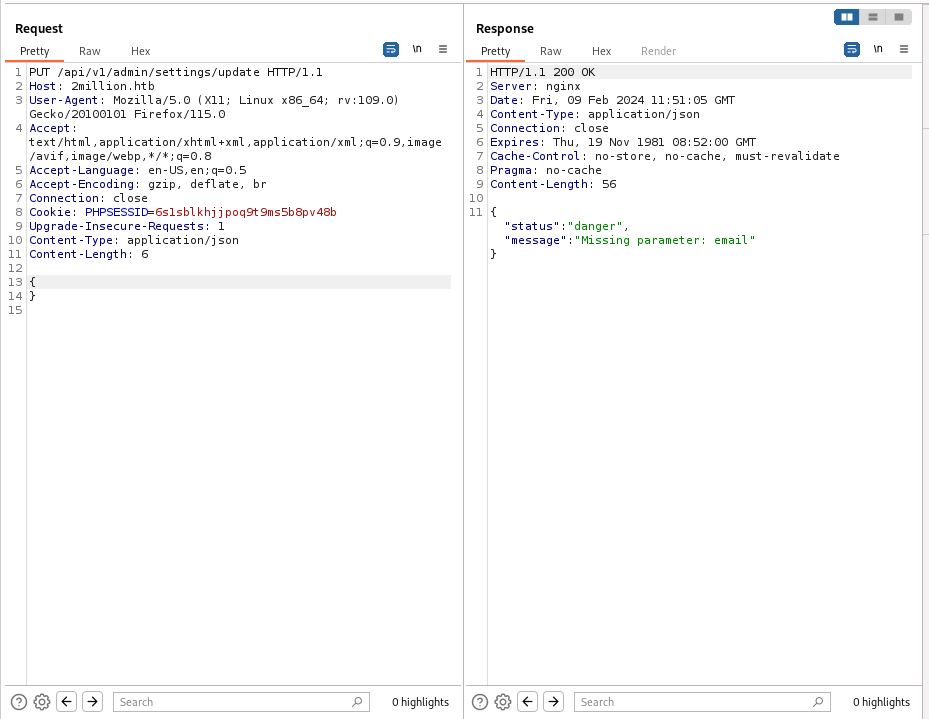Switch to combined tabbed layout view
Screen dimensions: 929x719
pyautogui.click(x=899, y=17)
